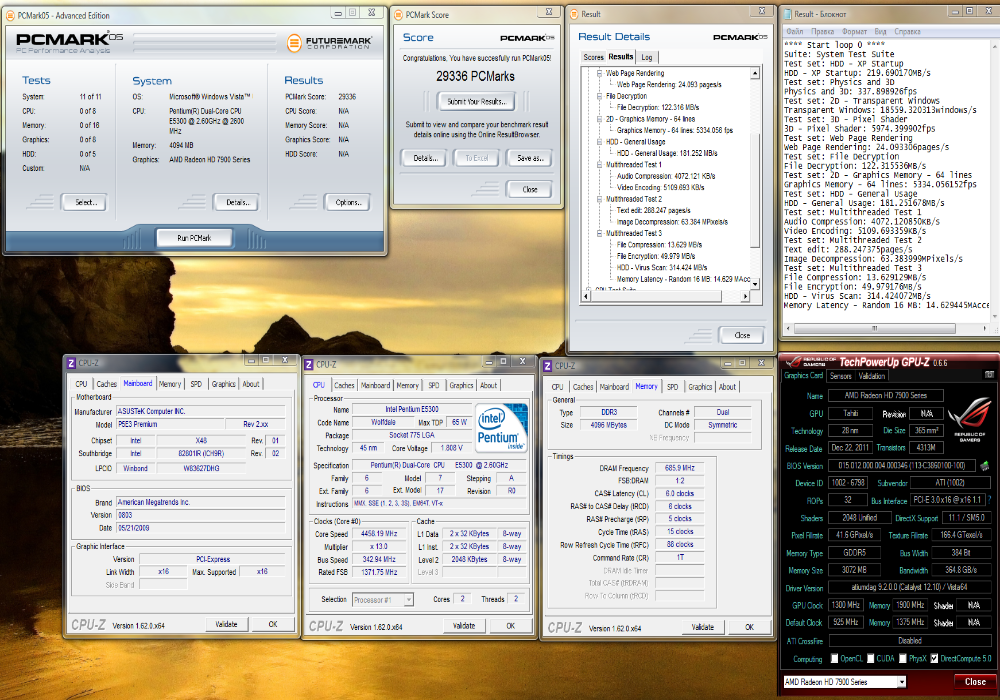Click the Result window title bar icon
1000x700 pixels.
point(574,14)
